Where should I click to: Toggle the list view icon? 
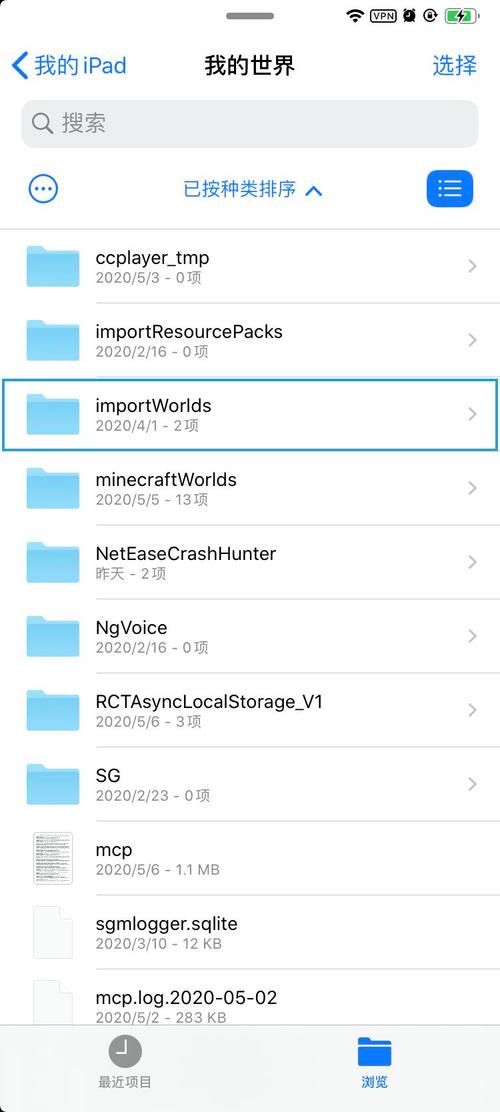point(450,189)
